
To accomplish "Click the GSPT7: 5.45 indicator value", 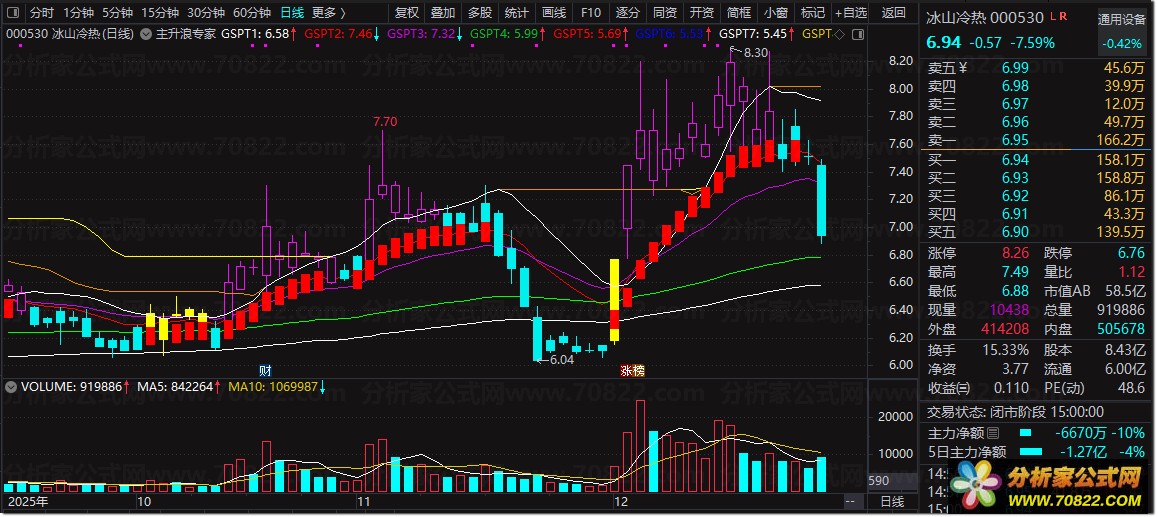I will (x=757, y=34).
